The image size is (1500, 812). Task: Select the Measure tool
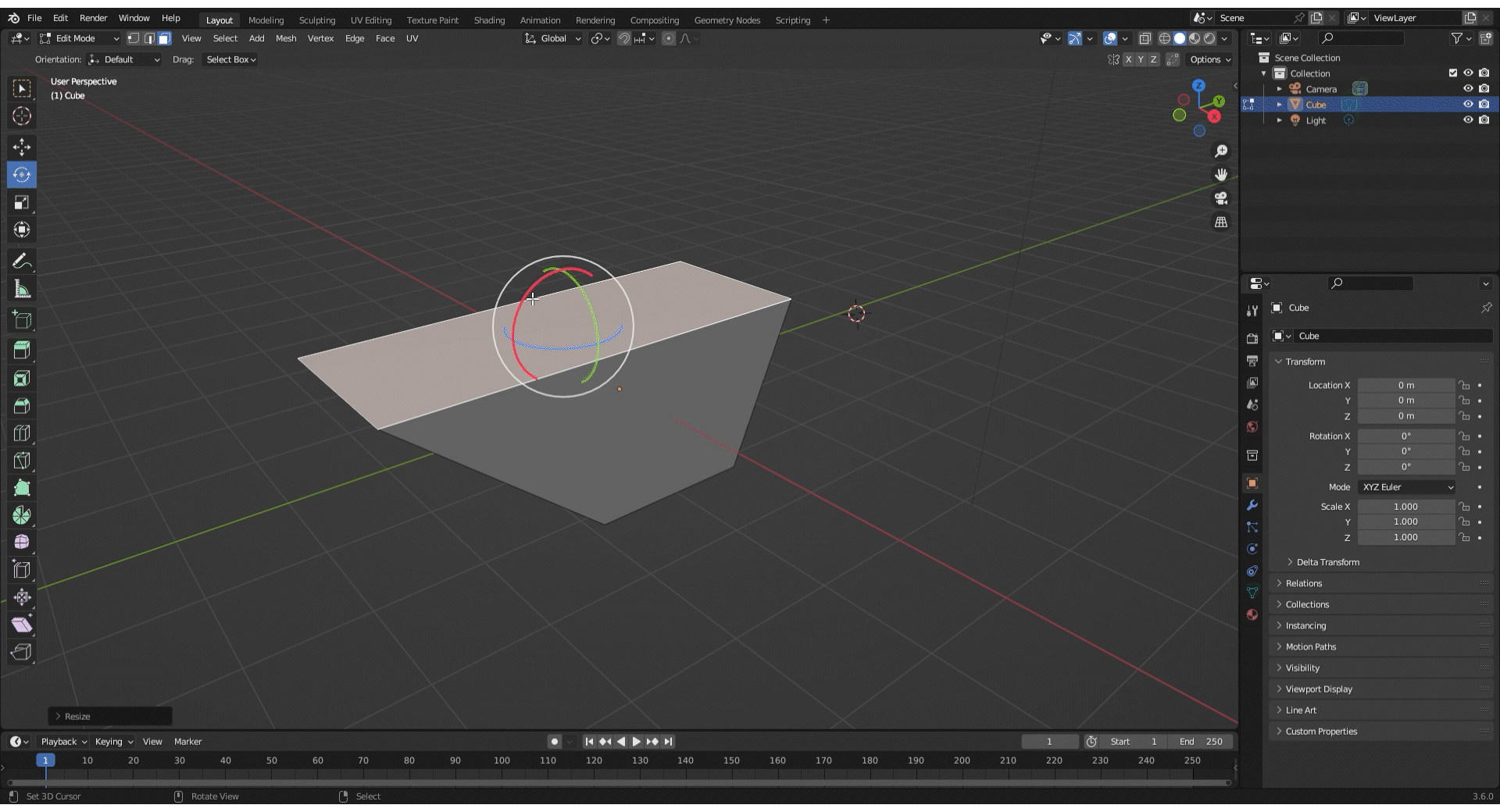click(22, 290)
